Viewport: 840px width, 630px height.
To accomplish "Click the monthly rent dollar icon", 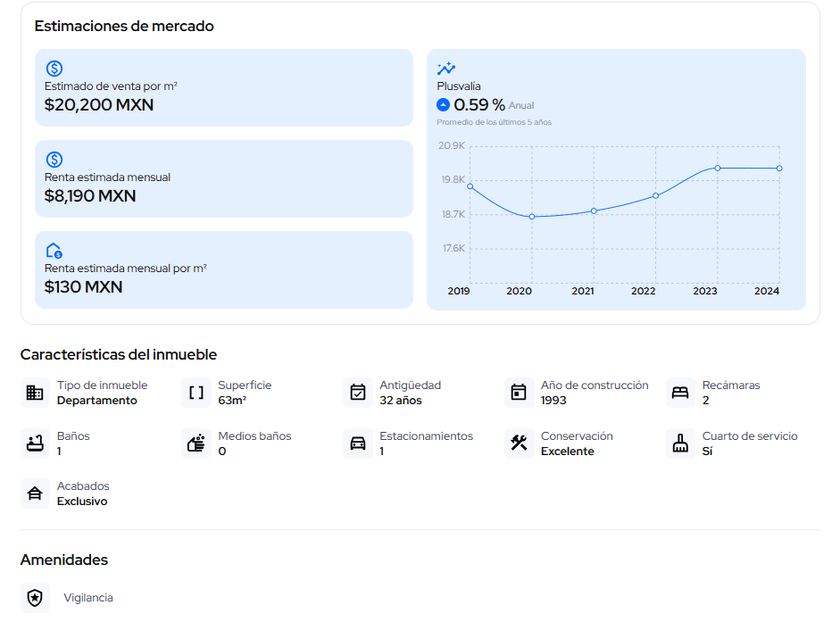I will (54, 160).
